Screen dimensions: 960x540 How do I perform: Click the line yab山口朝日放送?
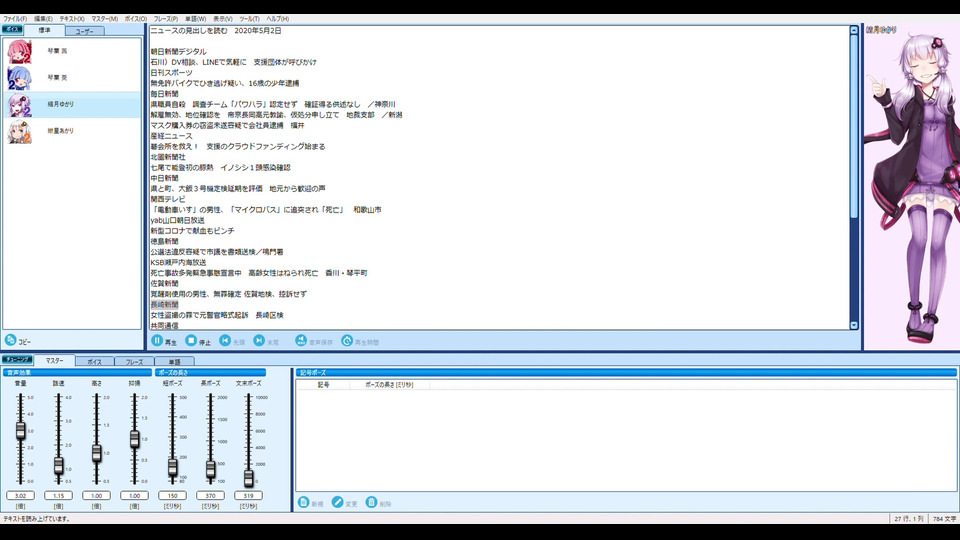[x=178, y=220]
